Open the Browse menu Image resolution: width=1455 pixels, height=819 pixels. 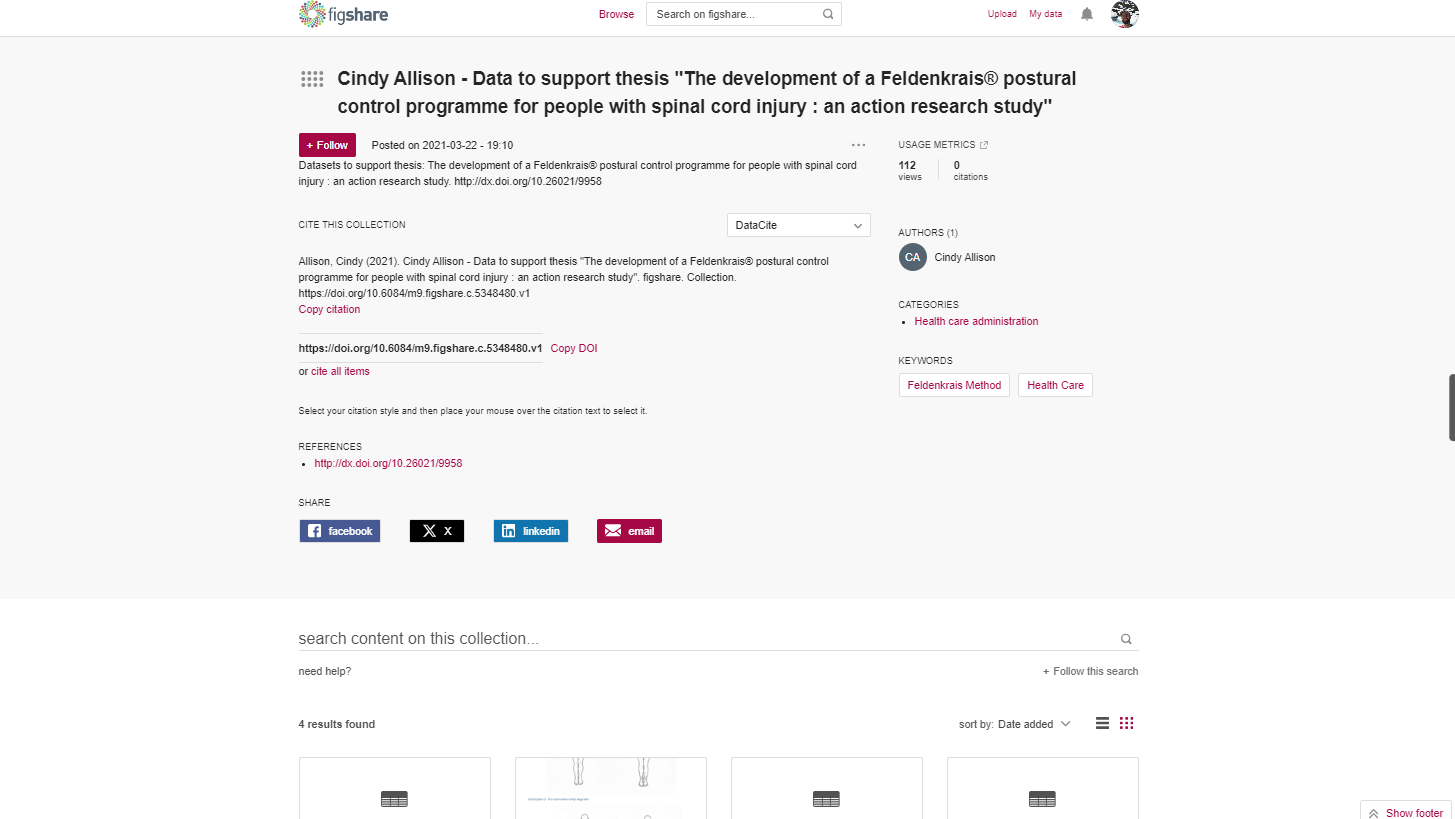coord(616,14)
